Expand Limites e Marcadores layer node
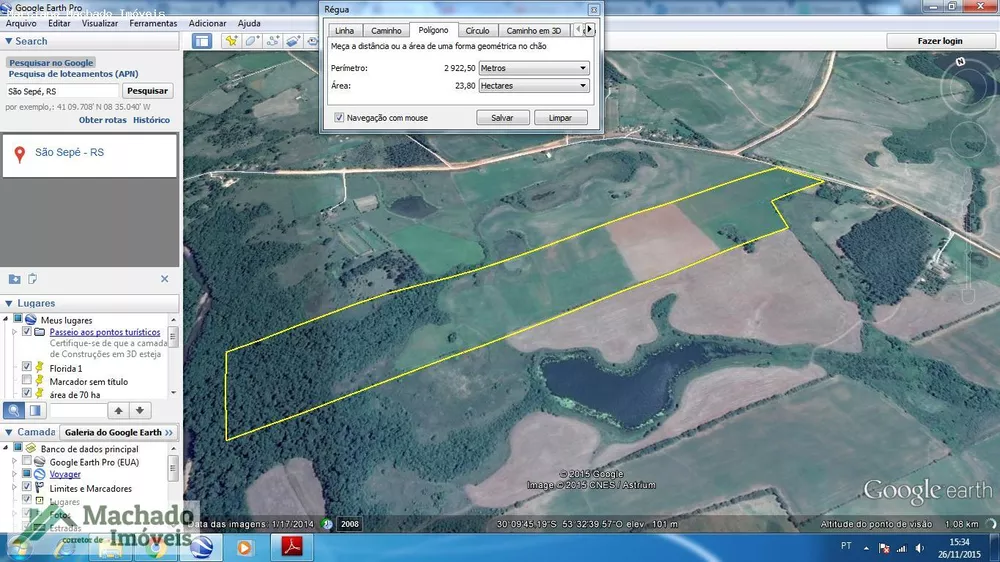This screenshot has height=562, width=1000. click(14, 487)
